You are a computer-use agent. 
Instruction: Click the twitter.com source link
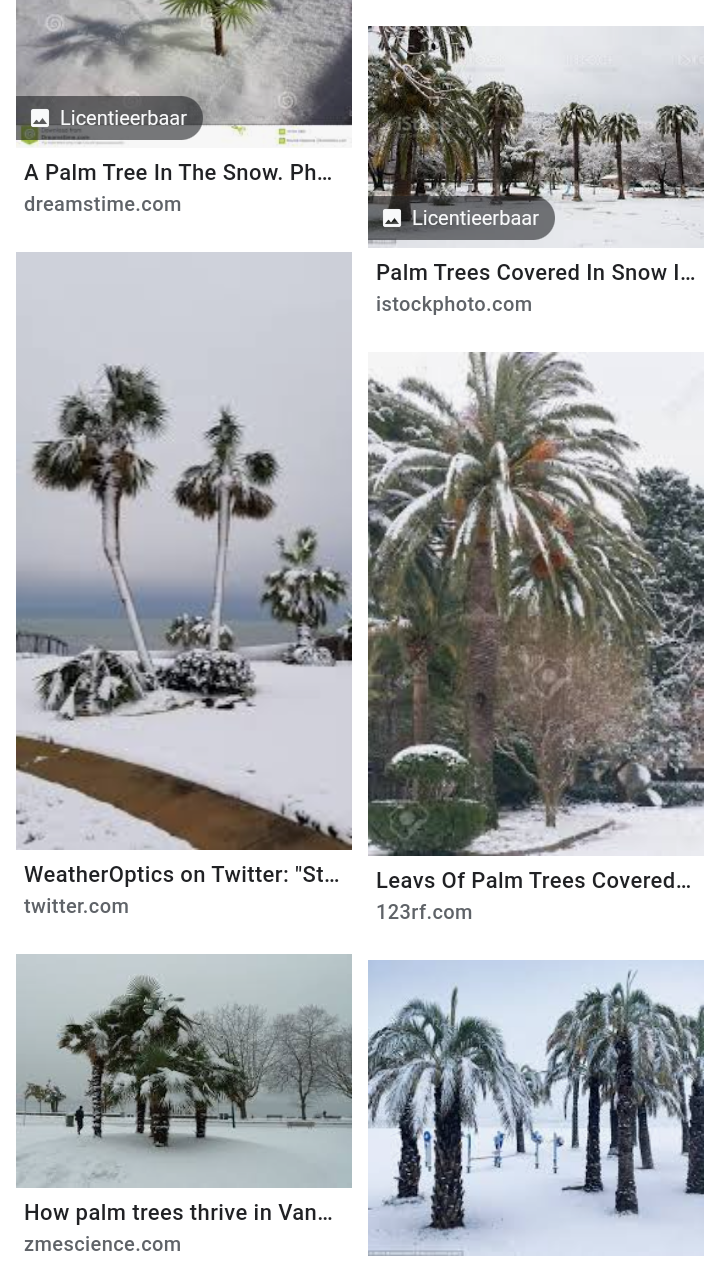pyautogui.click(x=77, y=906)
